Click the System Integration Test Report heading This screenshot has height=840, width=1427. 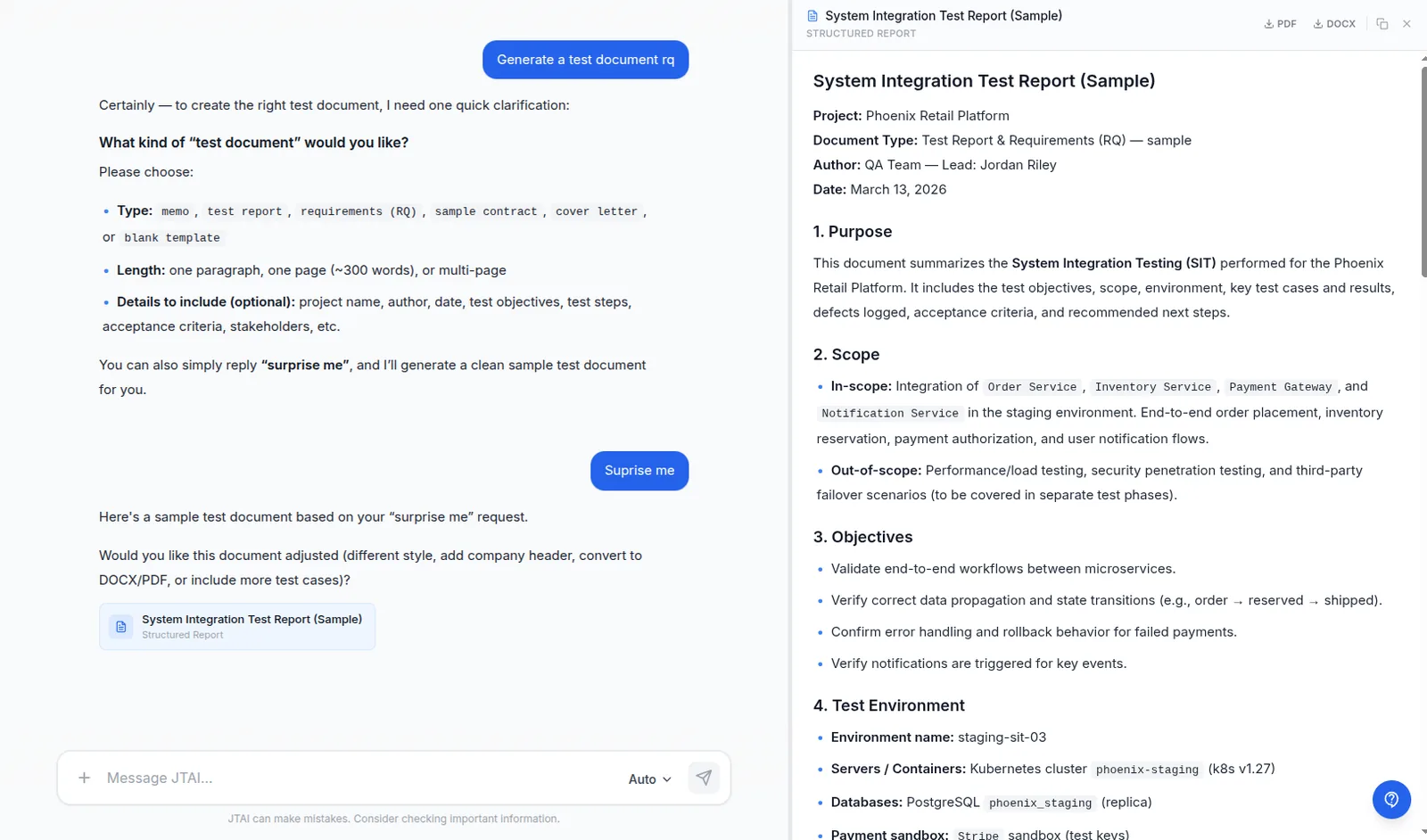[x=984, y=81]
